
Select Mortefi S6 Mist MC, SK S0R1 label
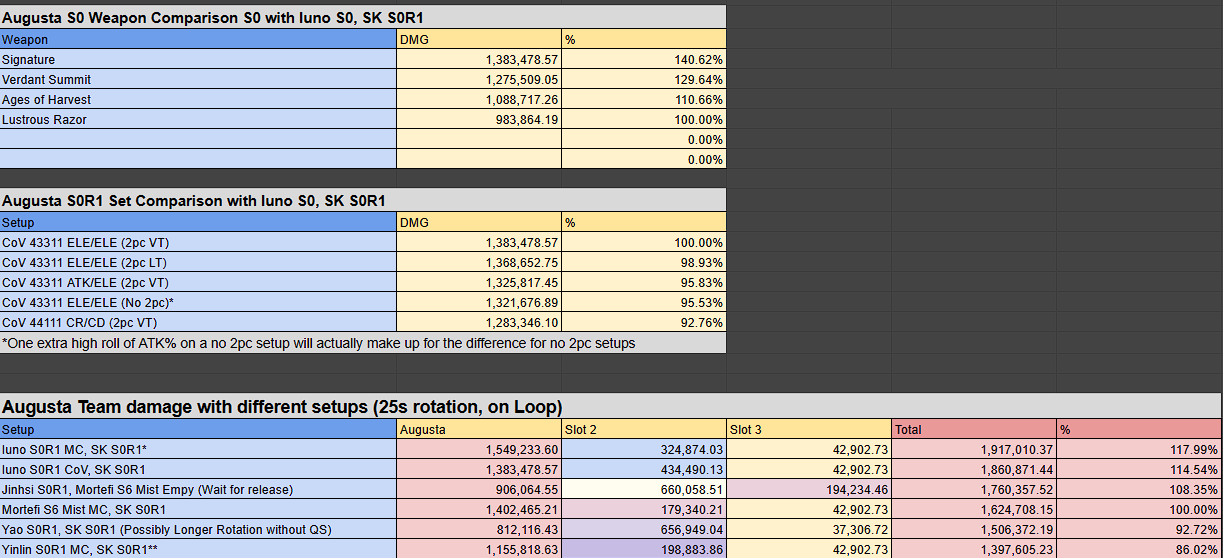(198, 510)
